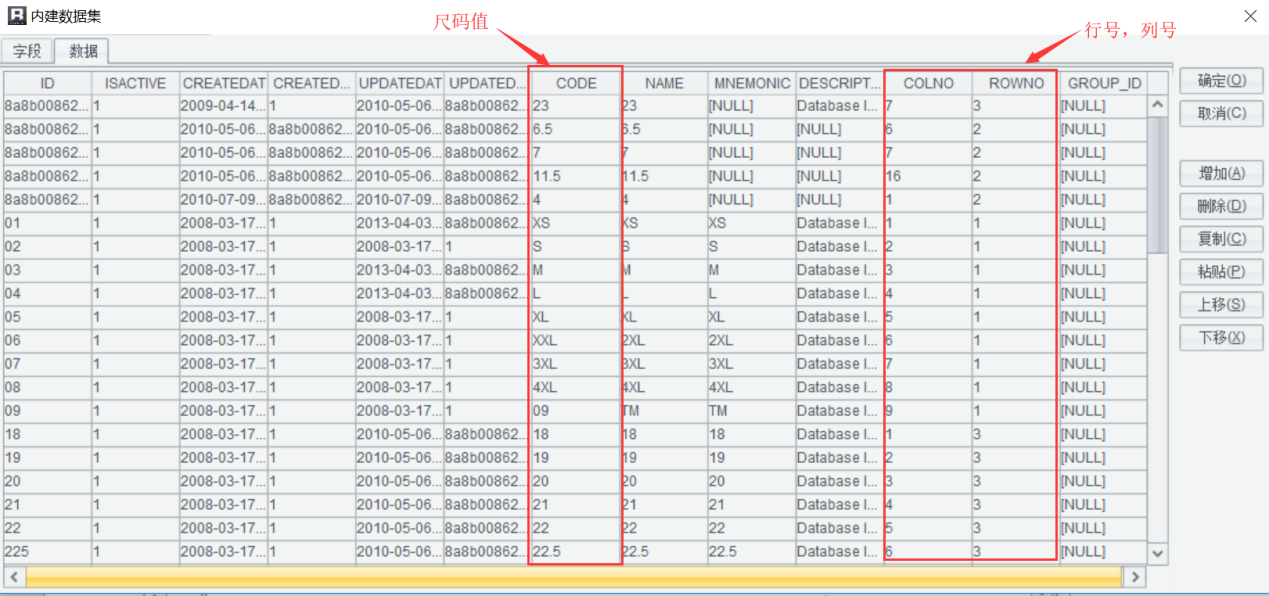Viewport: 1269px width, 596px height.
Task: Switch to the 字段 tab
Action: coord(28,52)
